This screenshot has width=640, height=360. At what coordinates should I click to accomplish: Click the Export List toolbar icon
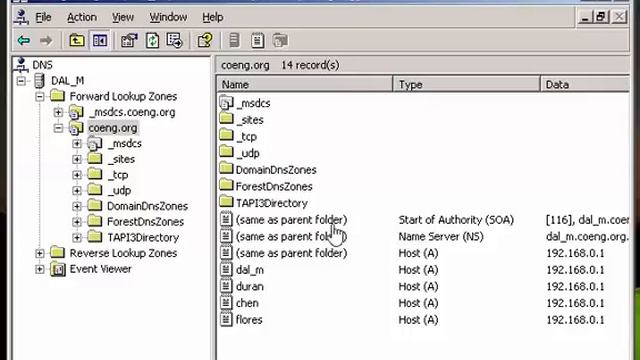(175, 40)
